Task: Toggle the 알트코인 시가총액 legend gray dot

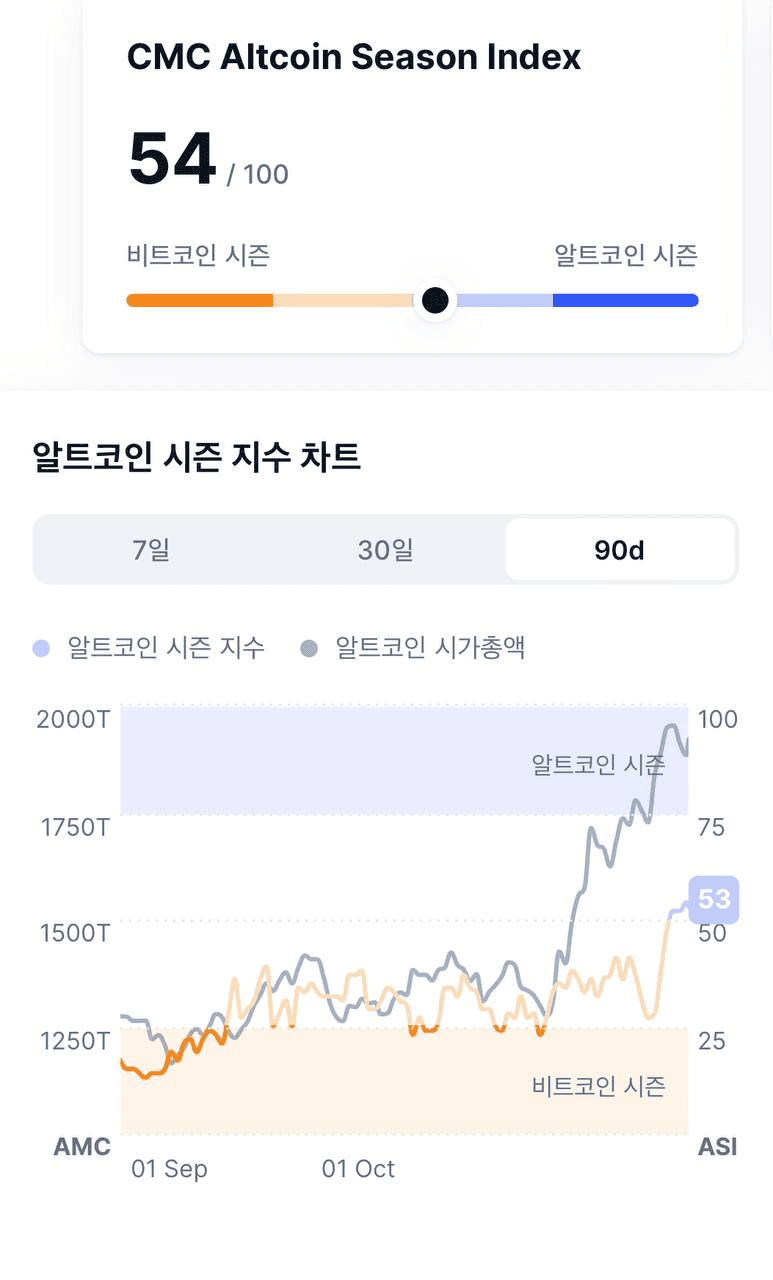Action: tap(309, 649)
